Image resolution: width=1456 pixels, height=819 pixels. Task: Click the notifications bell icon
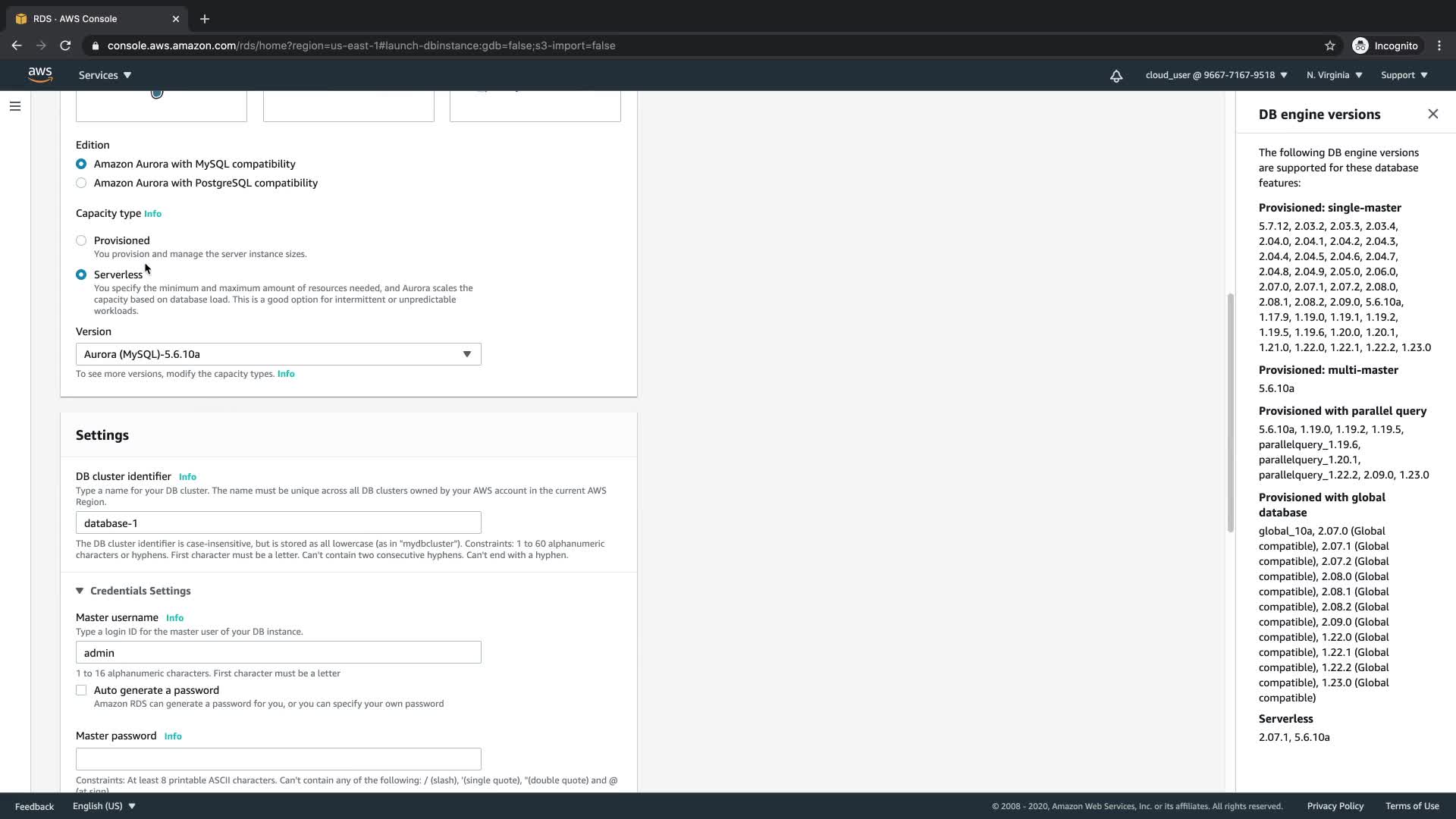[x=1116, y=76]
